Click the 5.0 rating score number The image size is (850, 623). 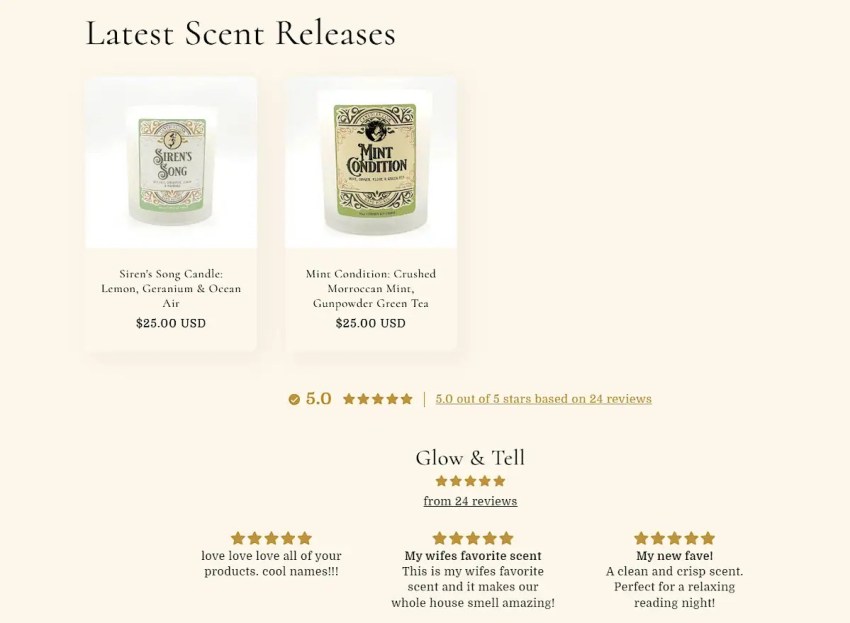coord(318,399)
